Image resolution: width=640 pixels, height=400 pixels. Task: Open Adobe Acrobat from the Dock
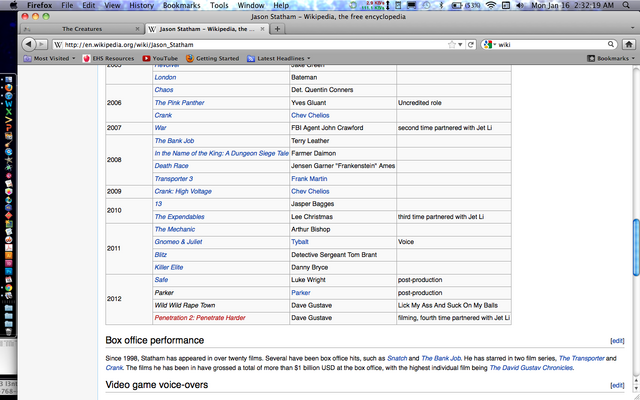[9, 247]
